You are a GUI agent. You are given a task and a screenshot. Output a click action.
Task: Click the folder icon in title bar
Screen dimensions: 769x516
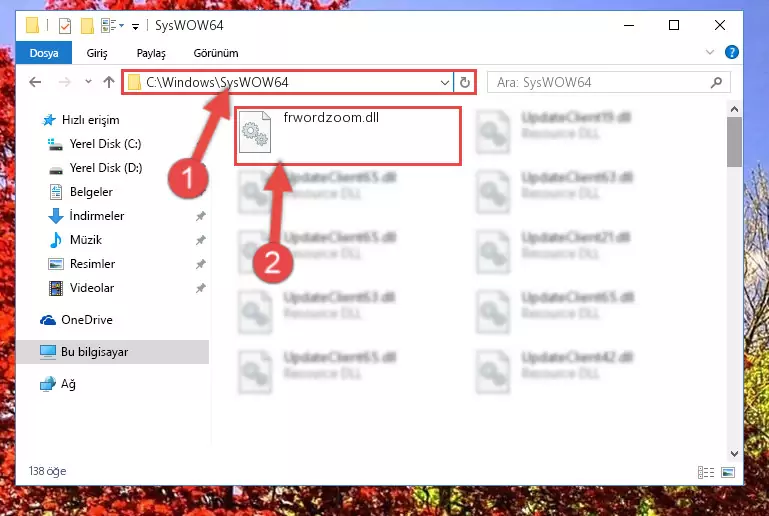tap(32, 25)
